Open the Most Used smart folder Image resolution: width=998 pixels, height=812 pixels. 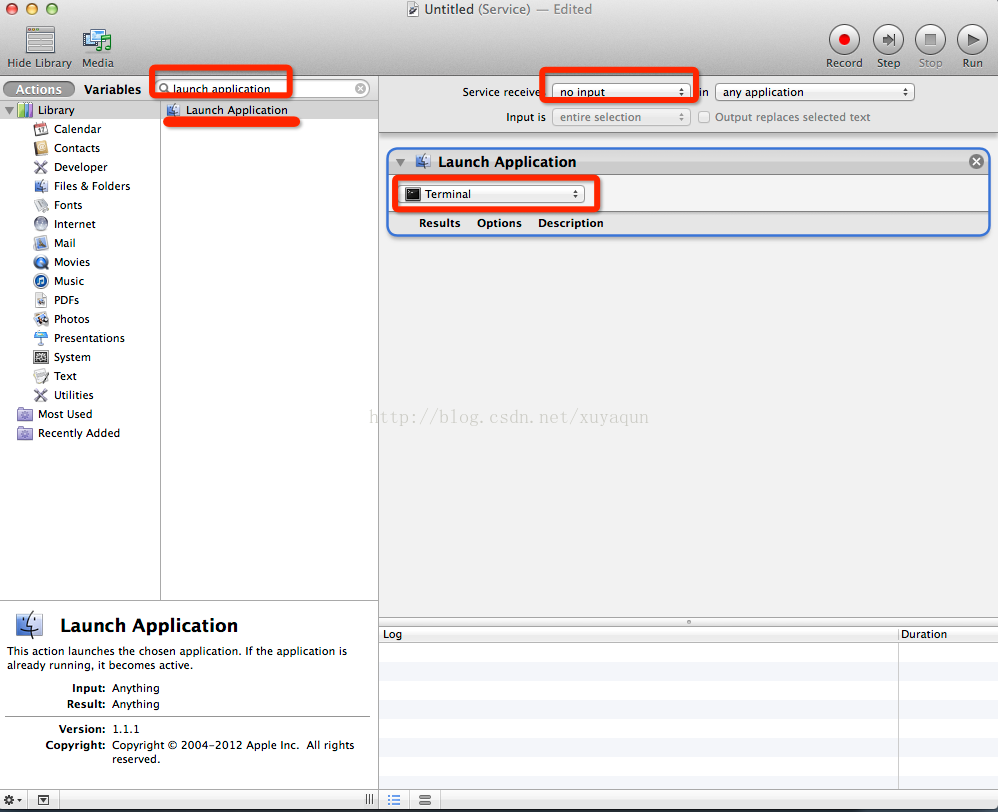(65, 414)
